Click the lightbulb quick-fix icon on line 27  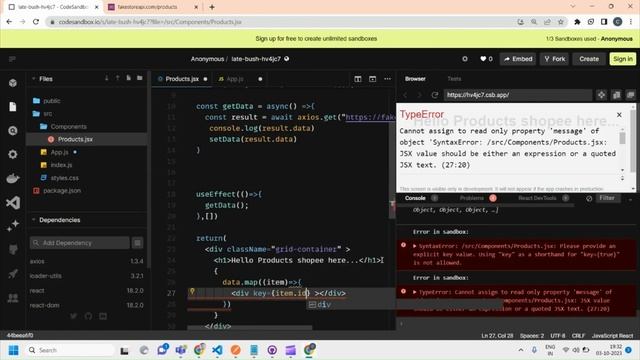click(x=192, y=291)
